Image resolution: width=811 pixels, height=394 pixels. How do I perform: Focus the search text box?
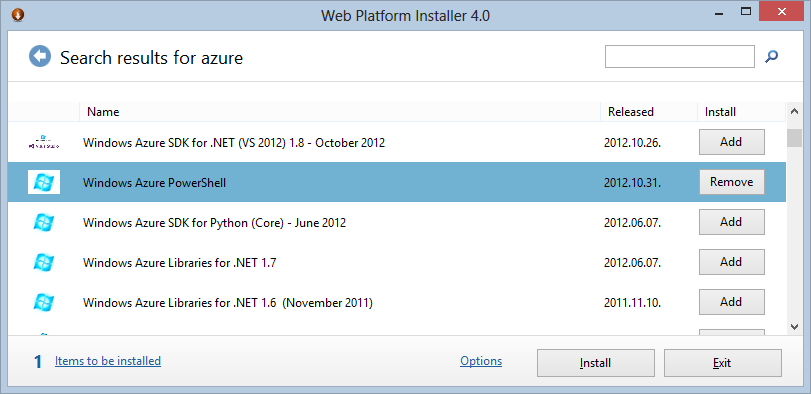(x=680, y=56)
